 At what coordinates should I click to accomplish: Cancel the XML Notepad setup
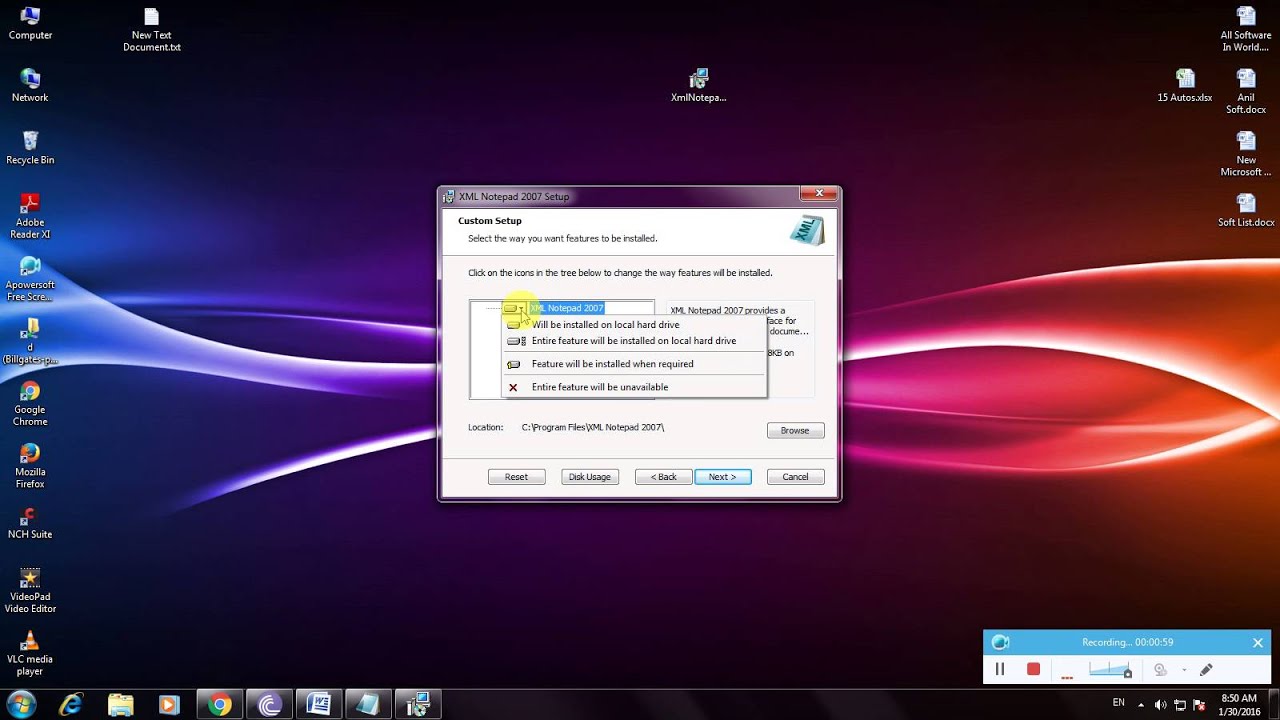click(795, 477)
